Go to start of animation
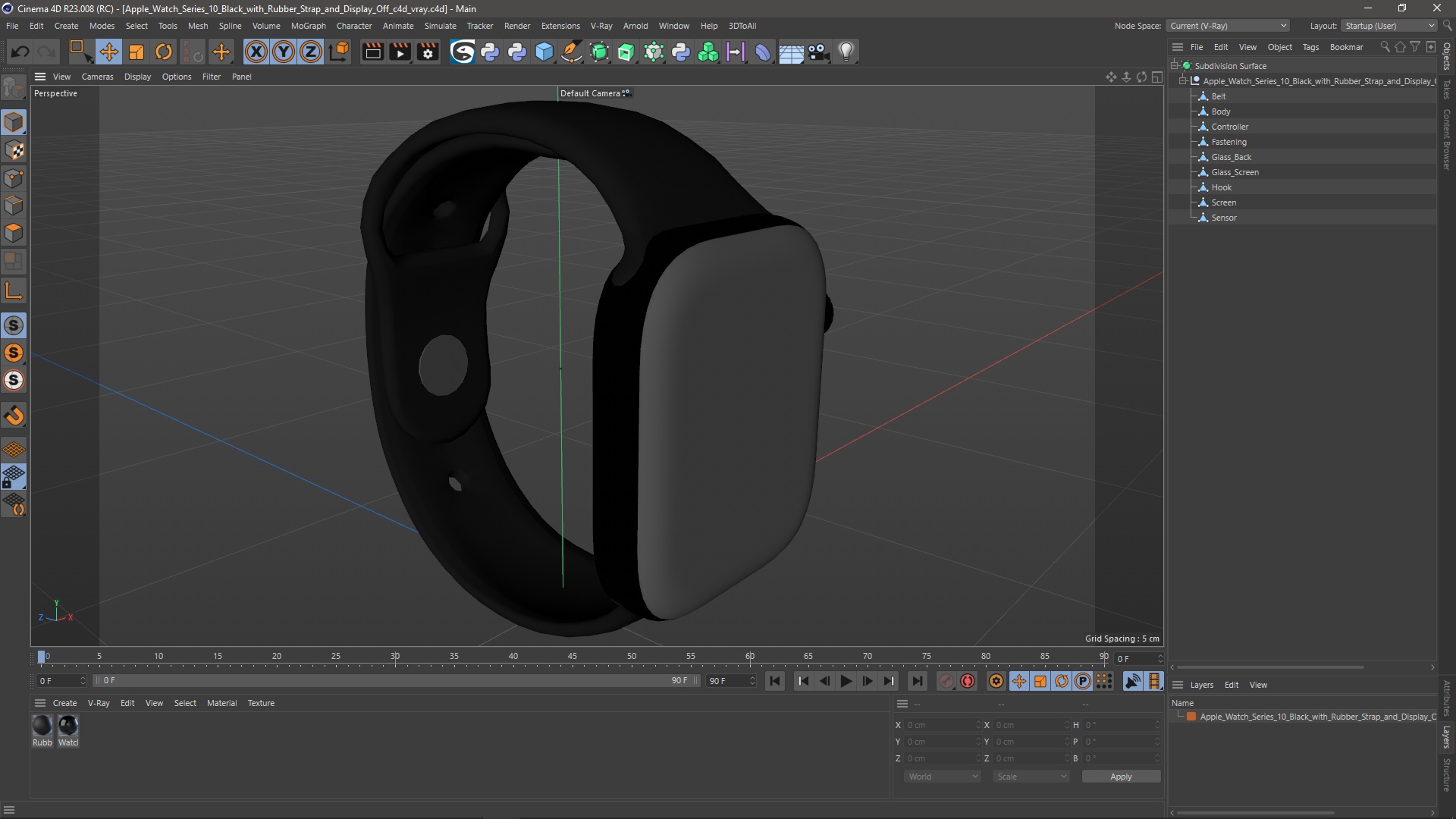This screenshot has width=1456, height=819. (775, 681)
